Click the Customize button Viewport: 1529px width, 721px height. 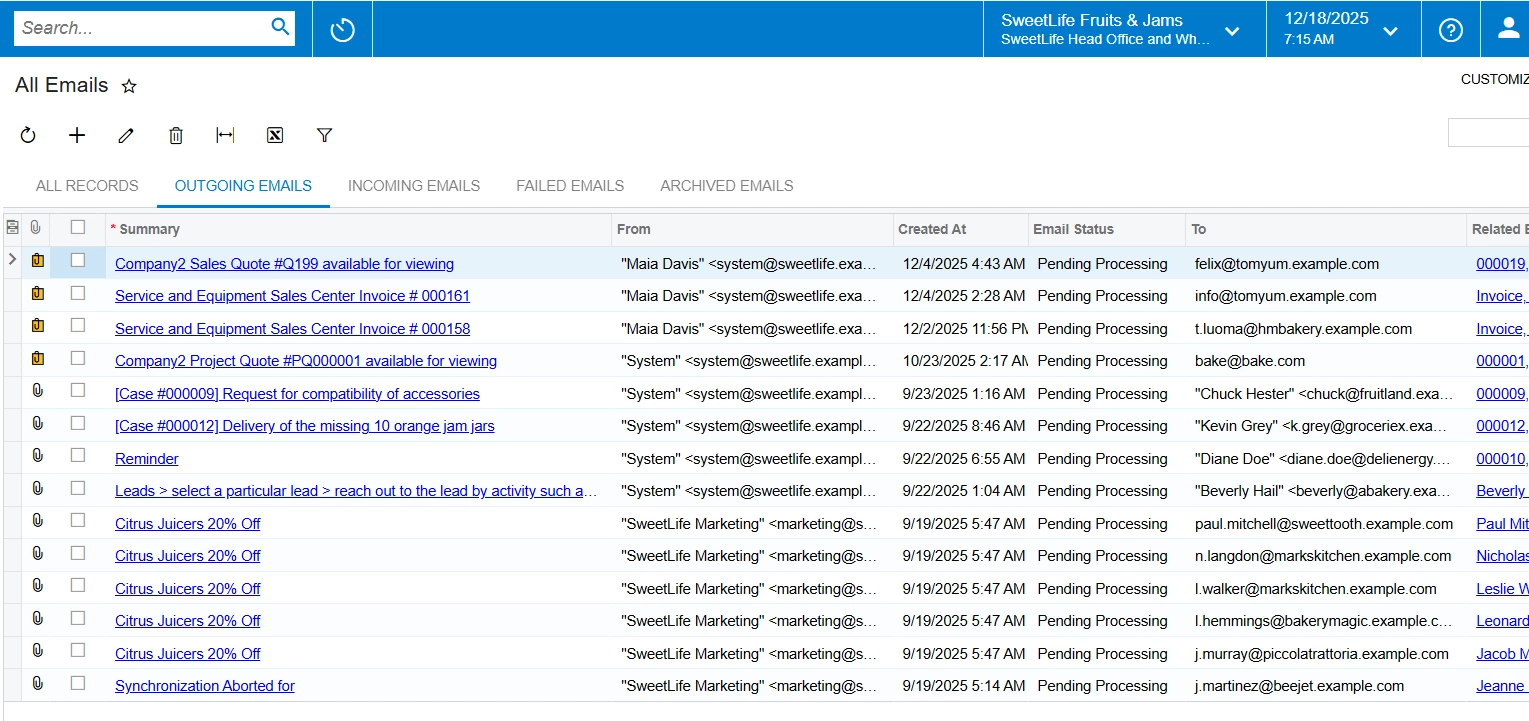tap(1494, 80)
